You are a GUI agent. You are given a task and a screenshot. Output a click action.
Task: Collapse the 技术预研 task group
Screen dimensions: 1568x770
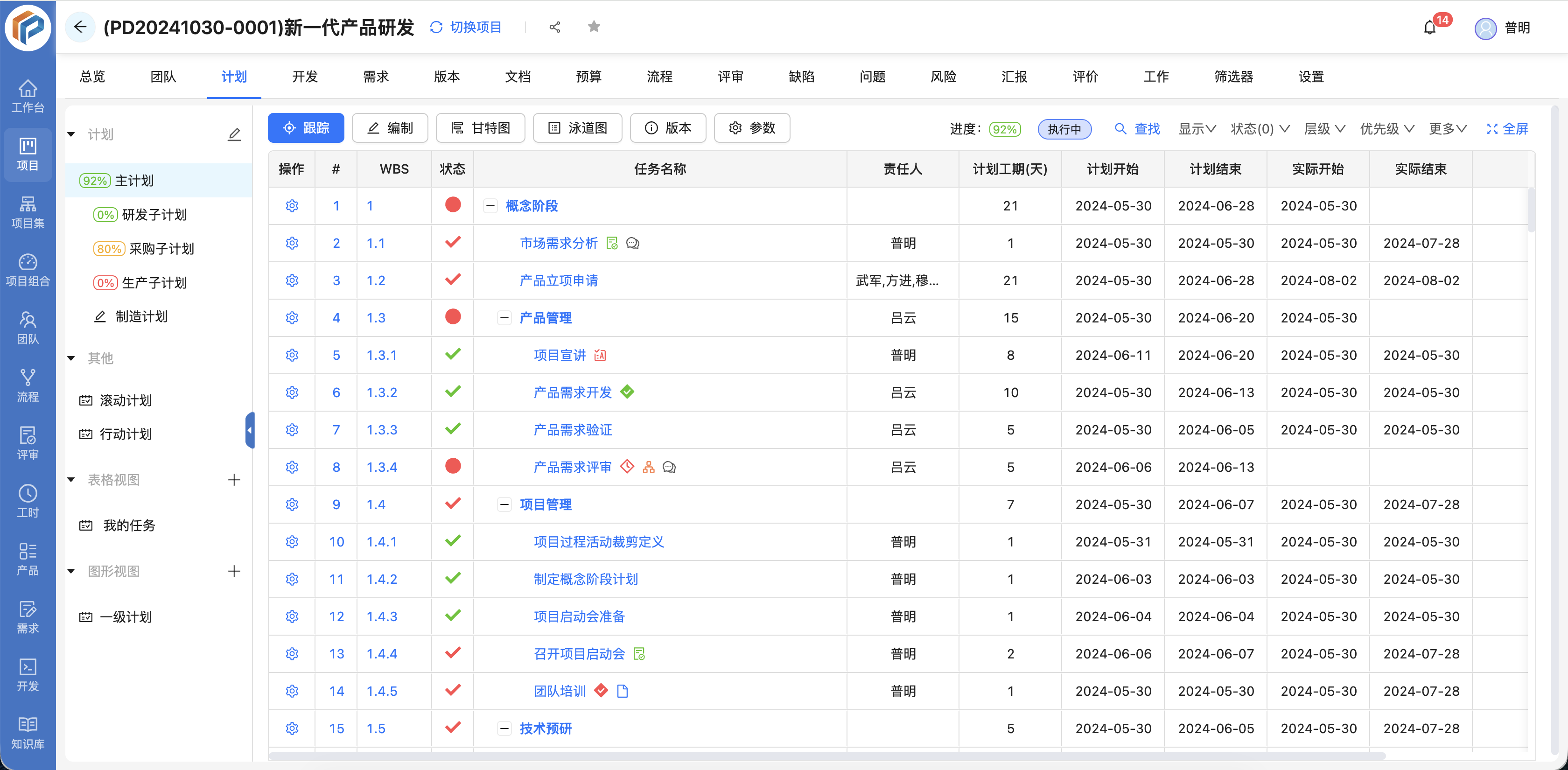pyautogui.click(x=504, y=728)
